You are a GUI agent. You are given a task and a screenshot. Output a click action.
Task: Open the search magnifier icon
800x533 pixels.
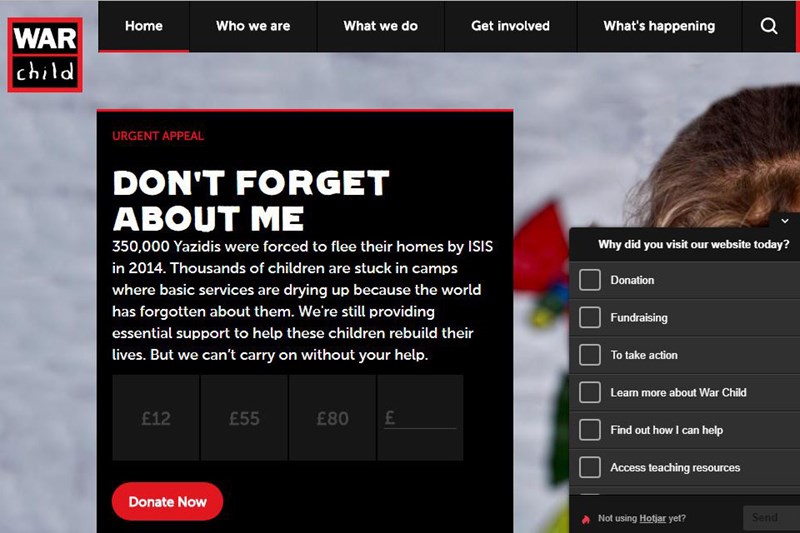769,26
